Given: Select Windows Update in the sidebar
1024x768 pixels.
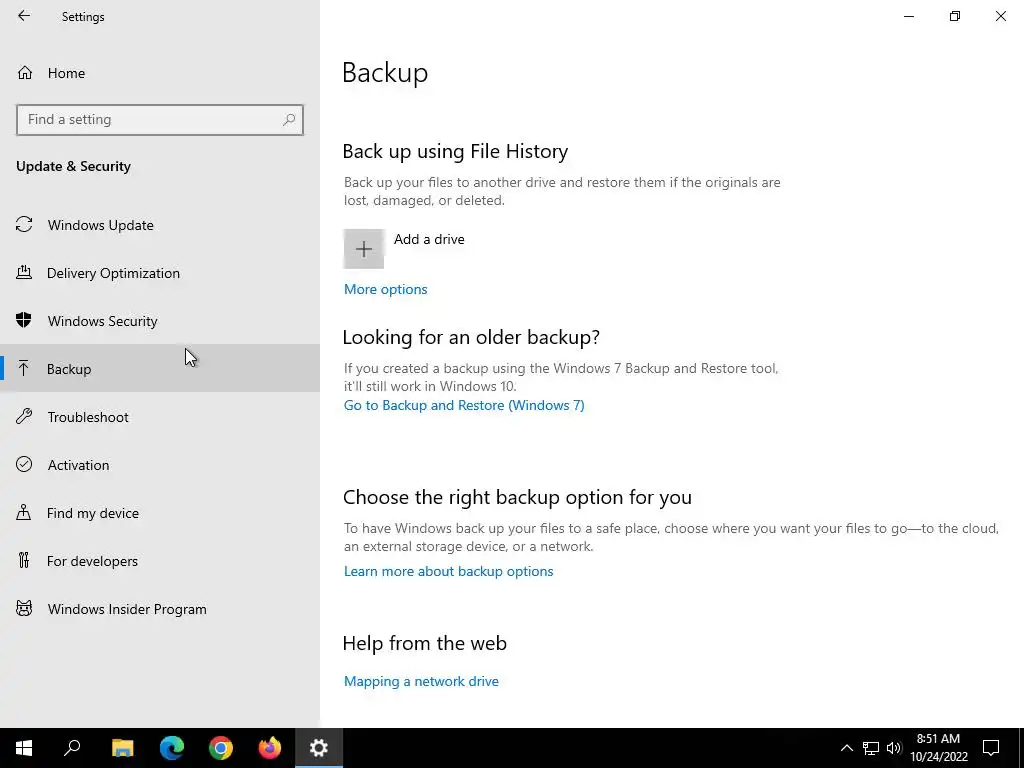Looking at the screenshot, I should (160, 225).
